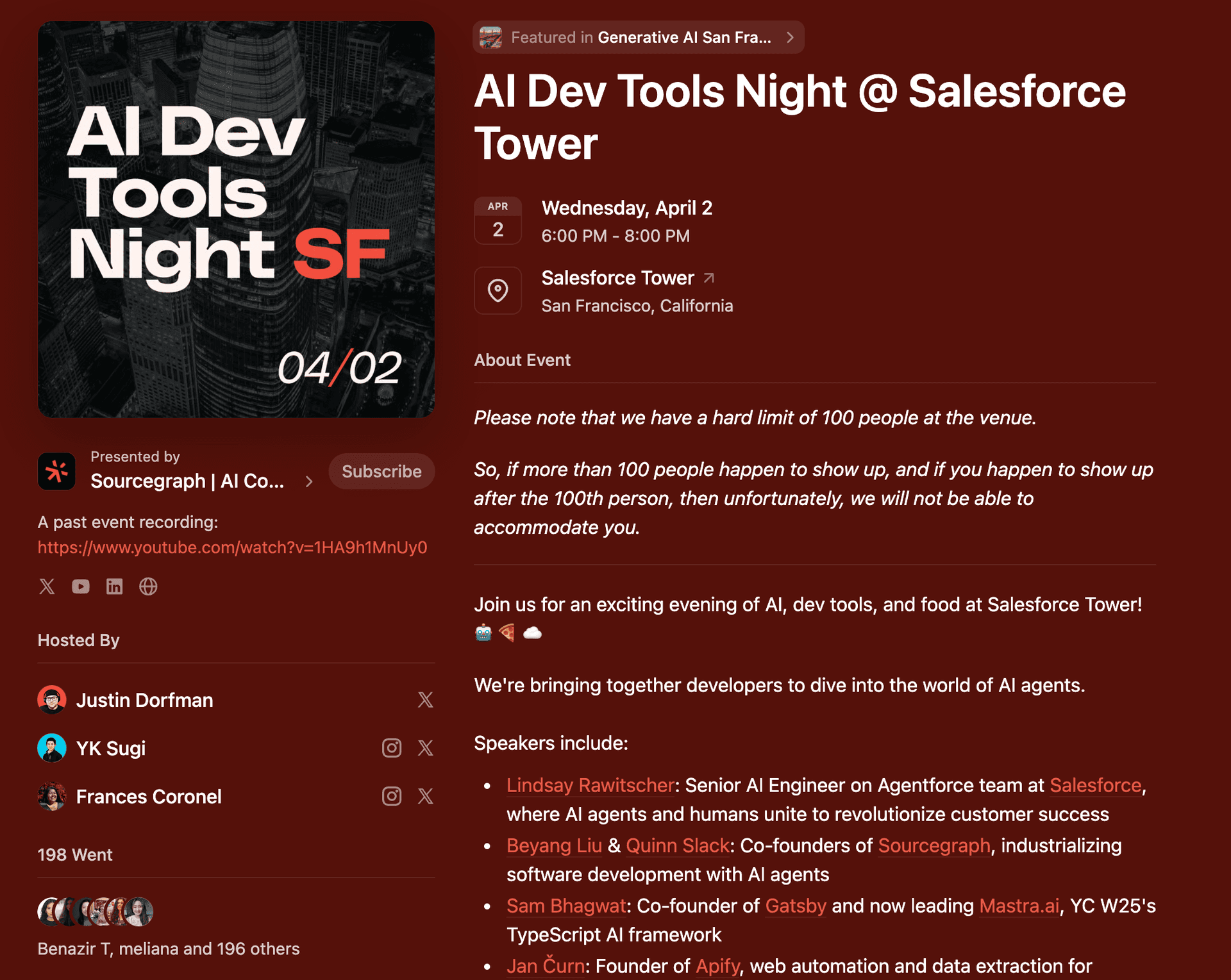Open the event's LinkedIn page icon
The image size is (1231, 980).
(115, 586)
